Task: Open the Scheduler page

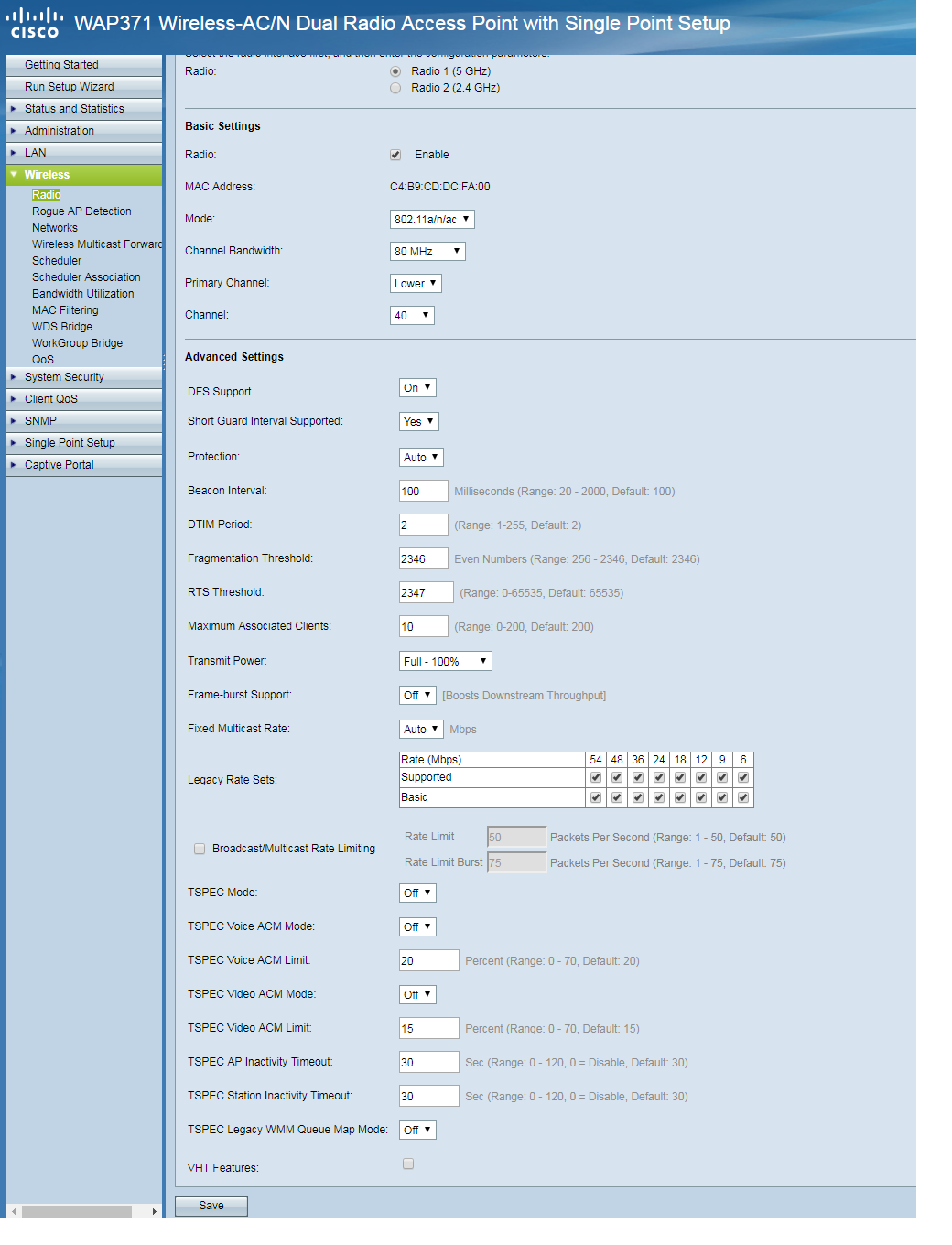Action: 57,261
